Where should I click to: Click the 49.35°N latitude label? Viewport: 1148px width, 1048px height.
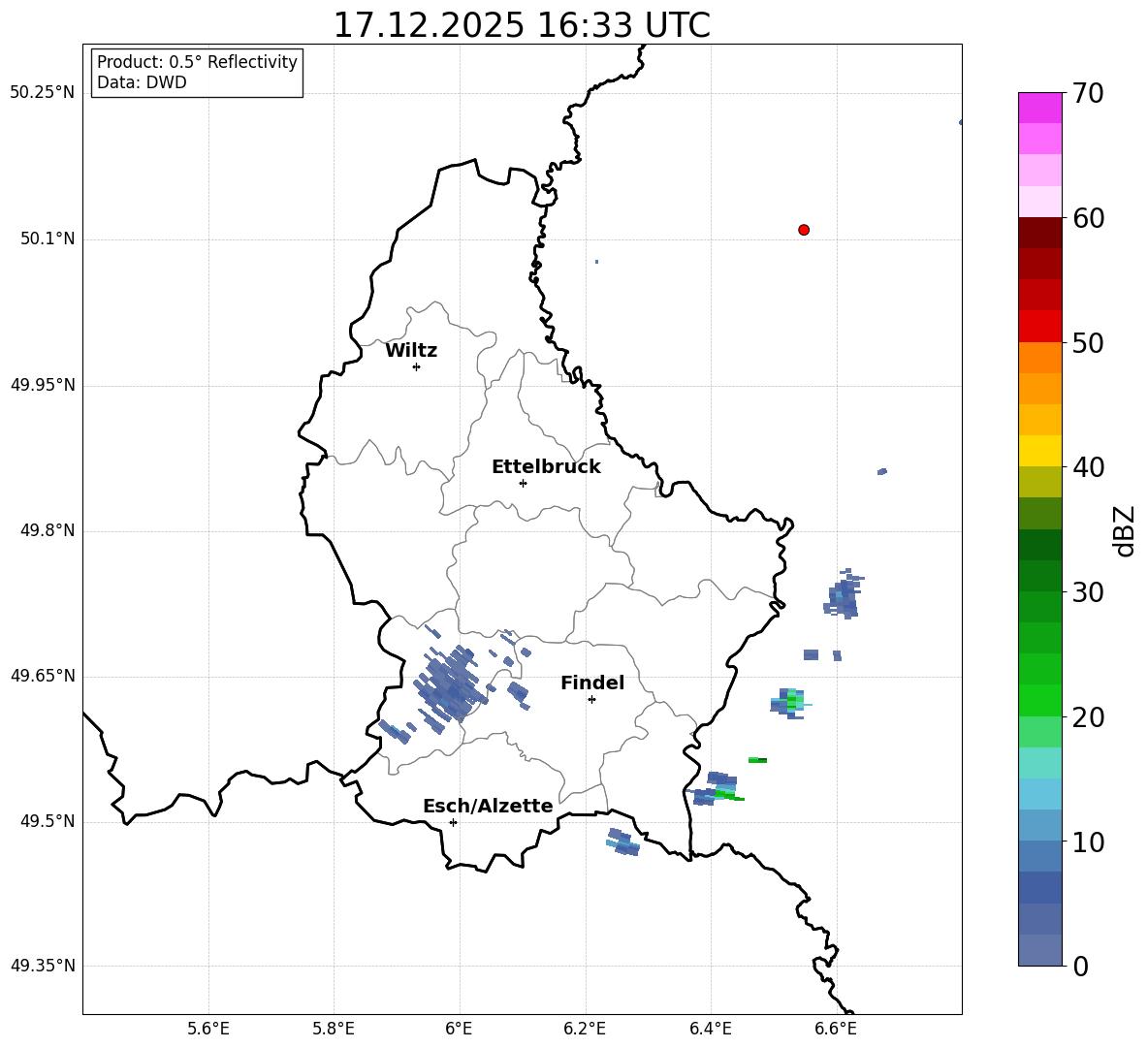click(x=43, y=966)
